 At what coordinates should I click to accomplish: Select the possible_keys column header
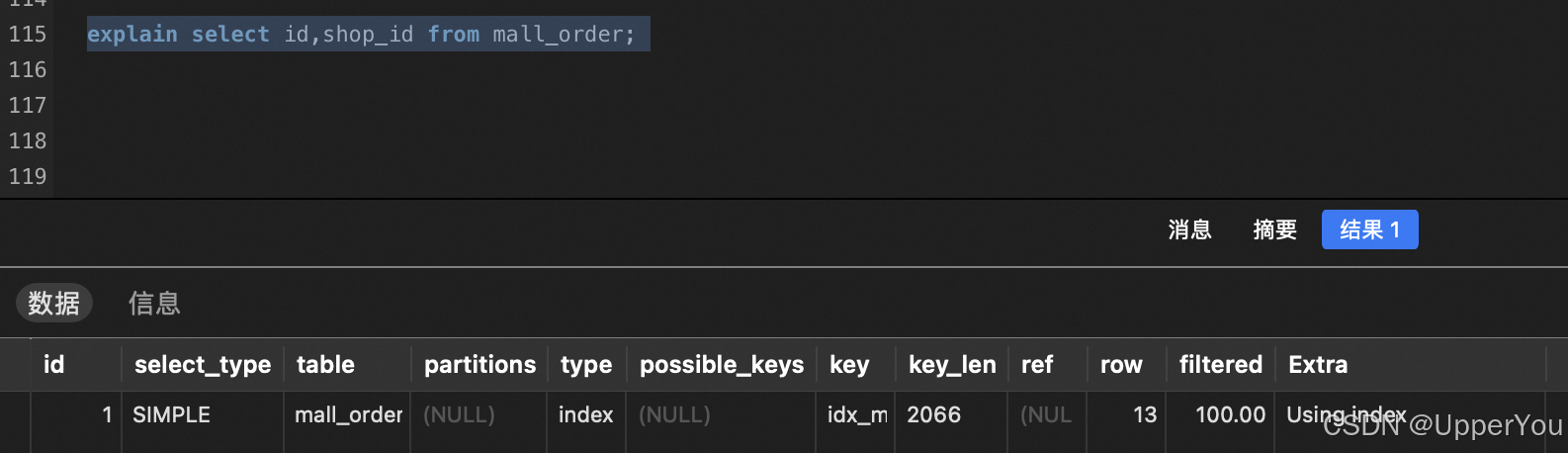tap(722, 365)
